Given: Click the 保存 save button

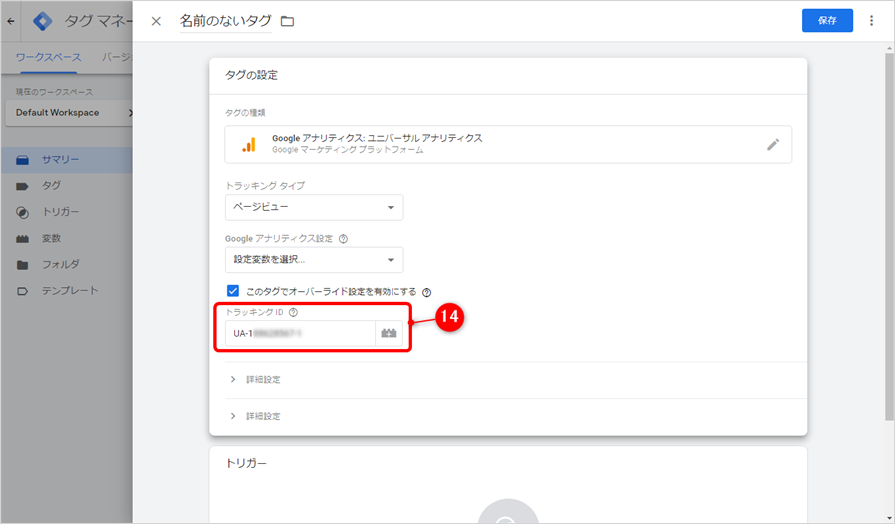Looking at the screenshot, I should point(827,21).
